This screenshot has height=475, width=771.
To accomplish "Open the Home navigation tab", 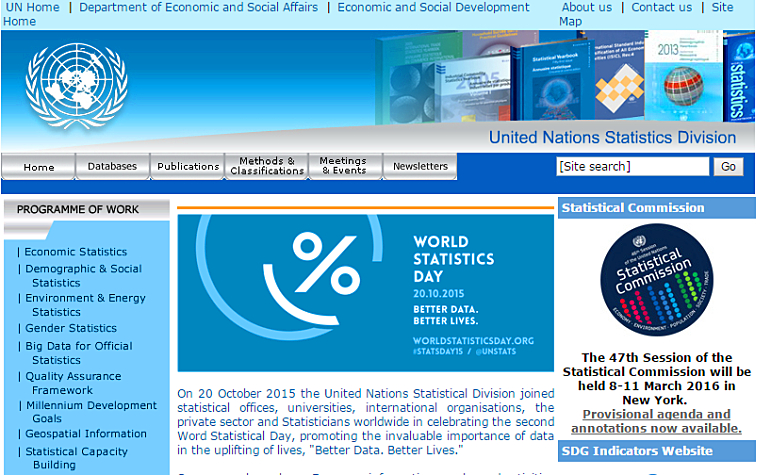I will 38,167.
